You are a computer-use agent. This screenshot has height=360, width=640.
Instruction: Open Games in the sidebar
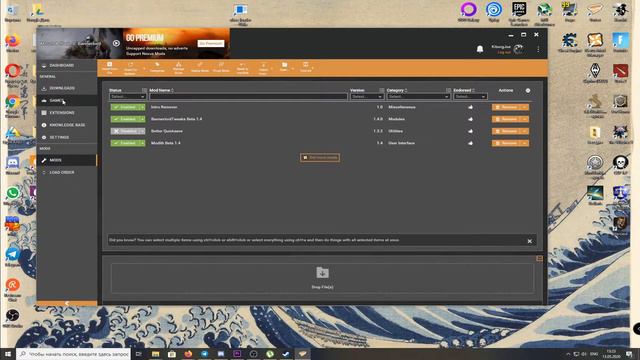[x=67, y=100]
